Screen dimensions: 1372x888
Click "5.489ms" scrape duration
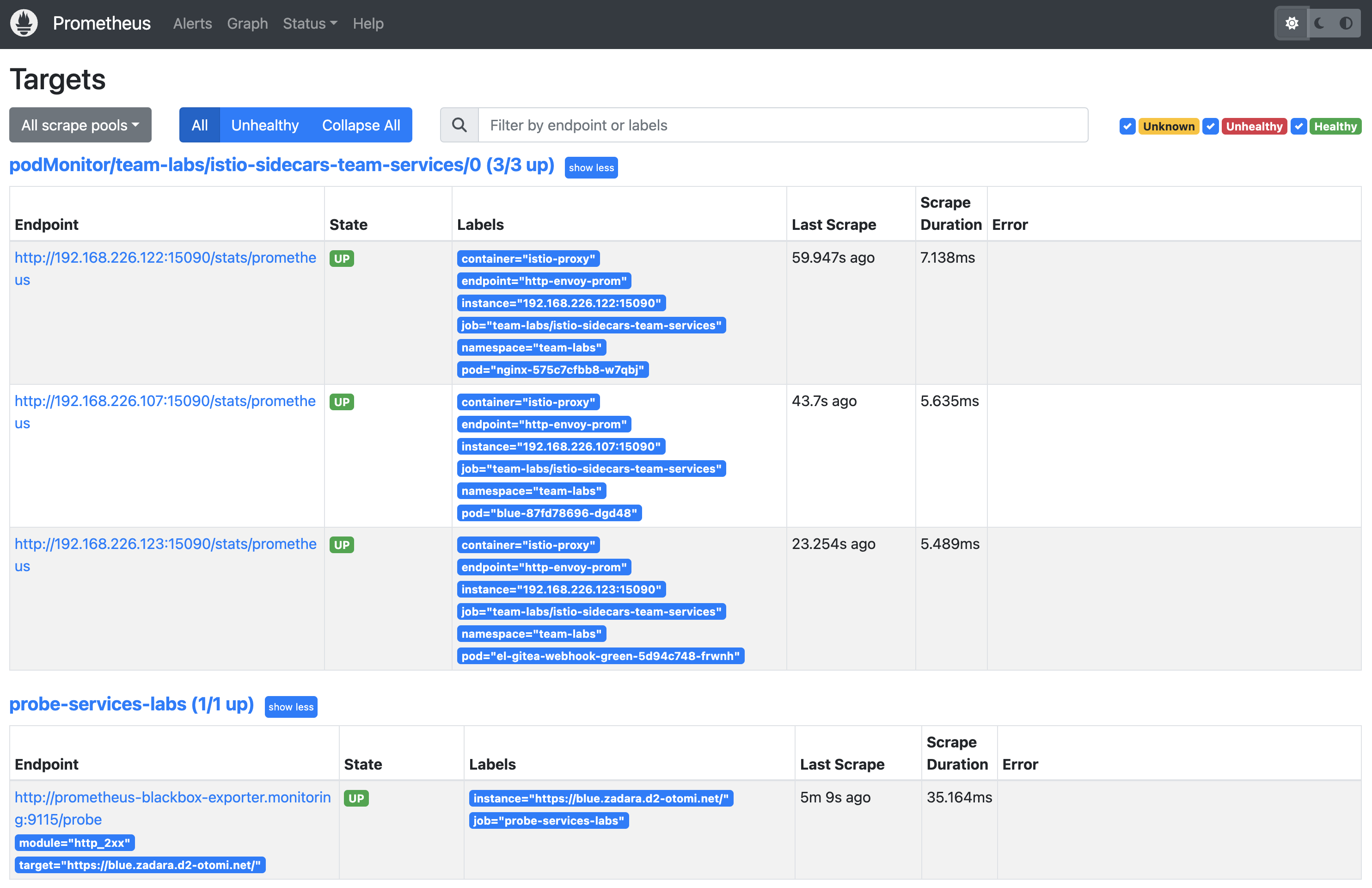point(949,544)
